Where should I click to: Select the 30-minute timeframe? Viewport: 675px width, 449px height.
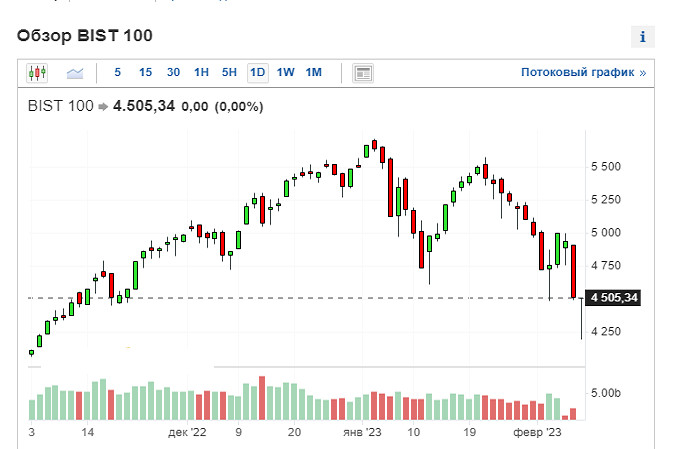click(173, 73)
